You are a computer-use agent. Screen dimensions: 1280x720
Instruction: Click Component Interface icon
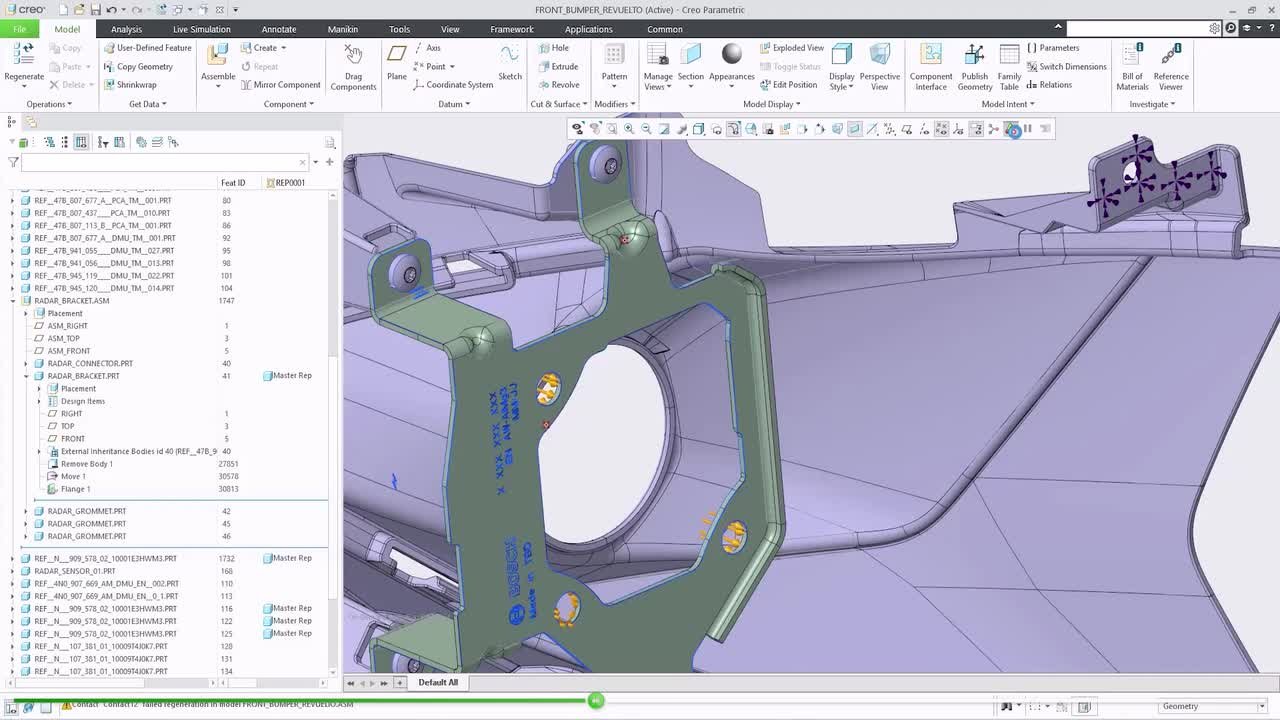tap(931, 56)
